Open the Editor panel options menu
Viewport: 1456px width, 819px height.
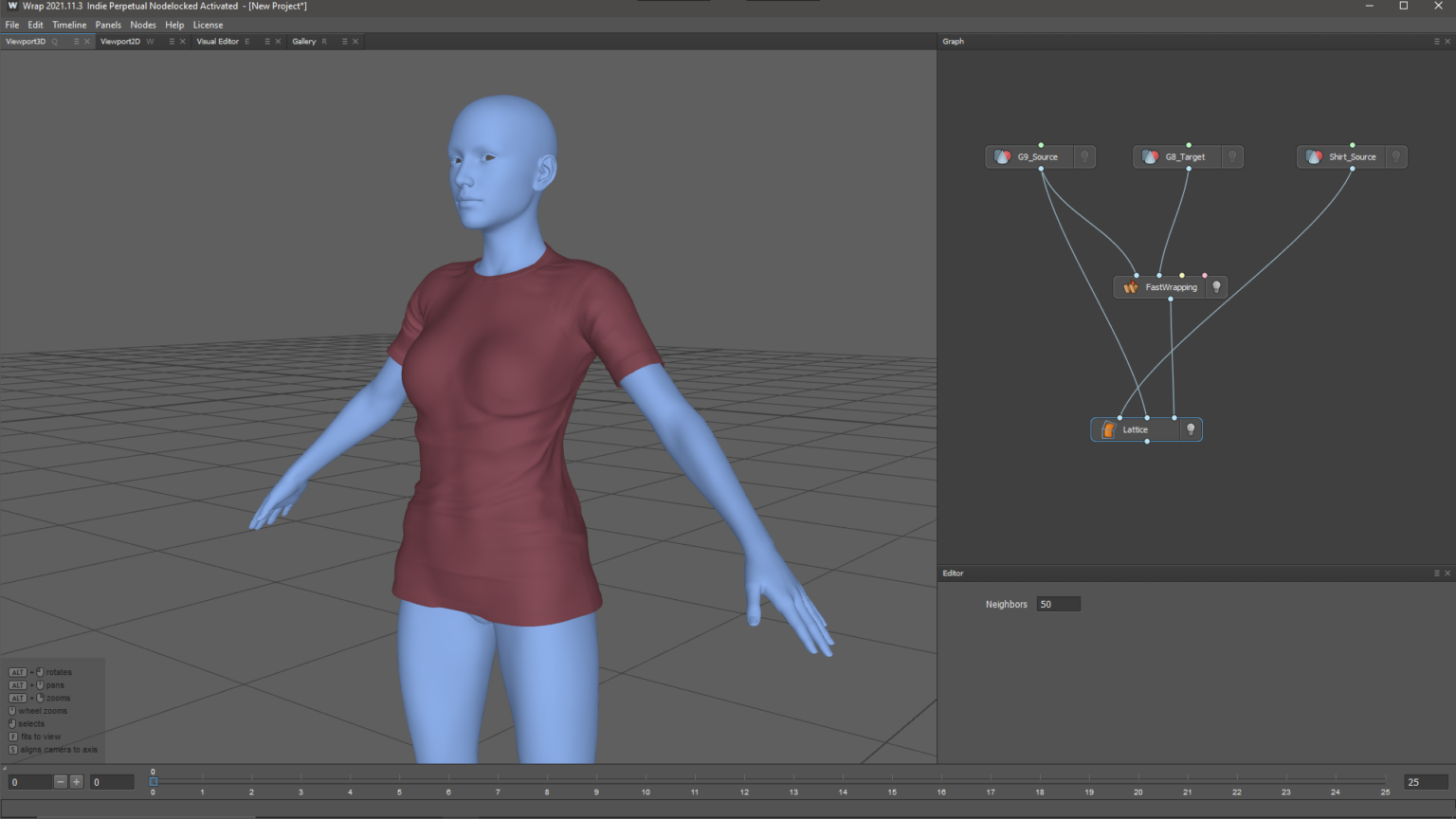[x=1437, y=573]
